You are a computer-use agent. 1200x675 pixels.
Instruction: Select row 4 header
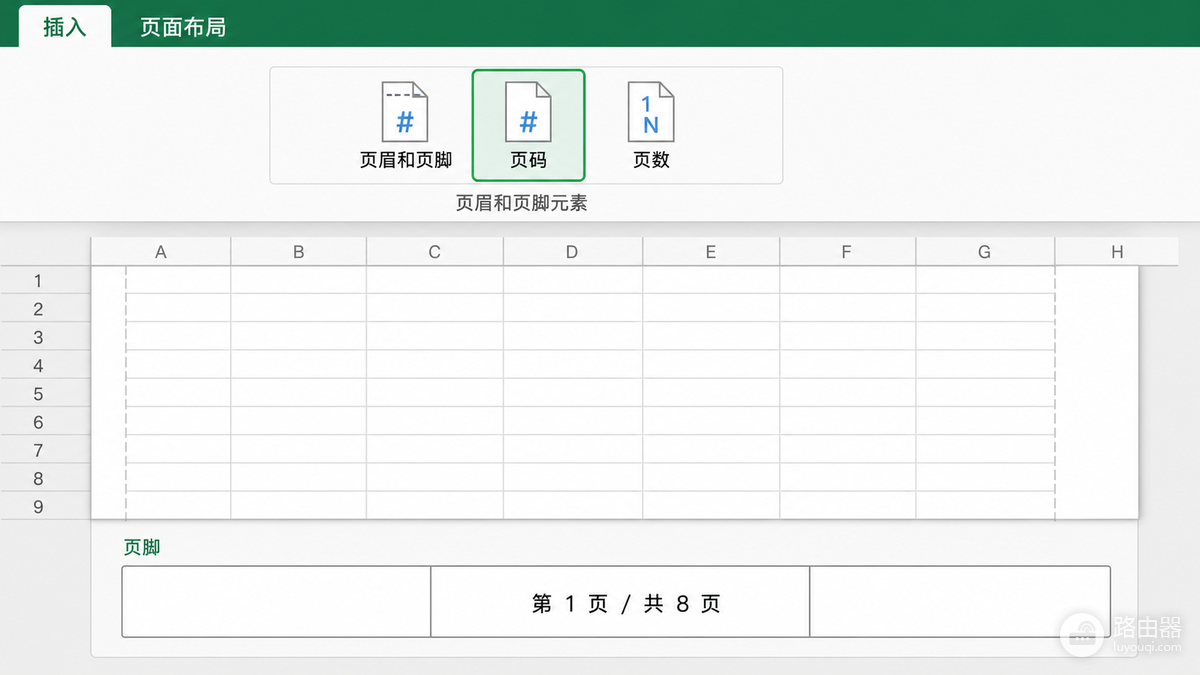click(x=45, y=366)
